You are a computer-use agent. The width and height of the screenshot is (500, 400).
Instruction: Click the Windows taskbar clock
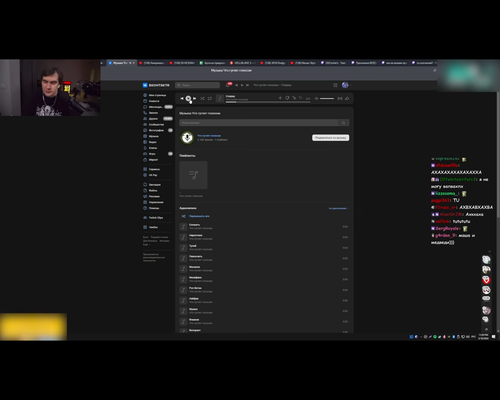(x=483, y=337)
